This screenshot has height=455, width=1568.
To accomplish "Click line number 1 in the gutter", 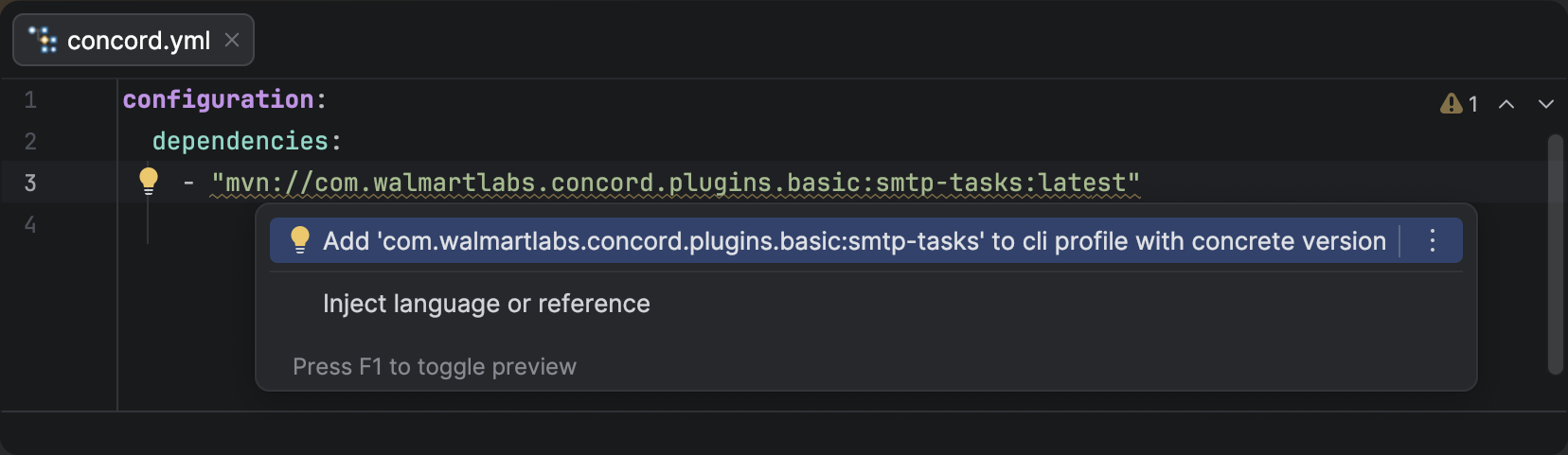I will pos(30,99).
